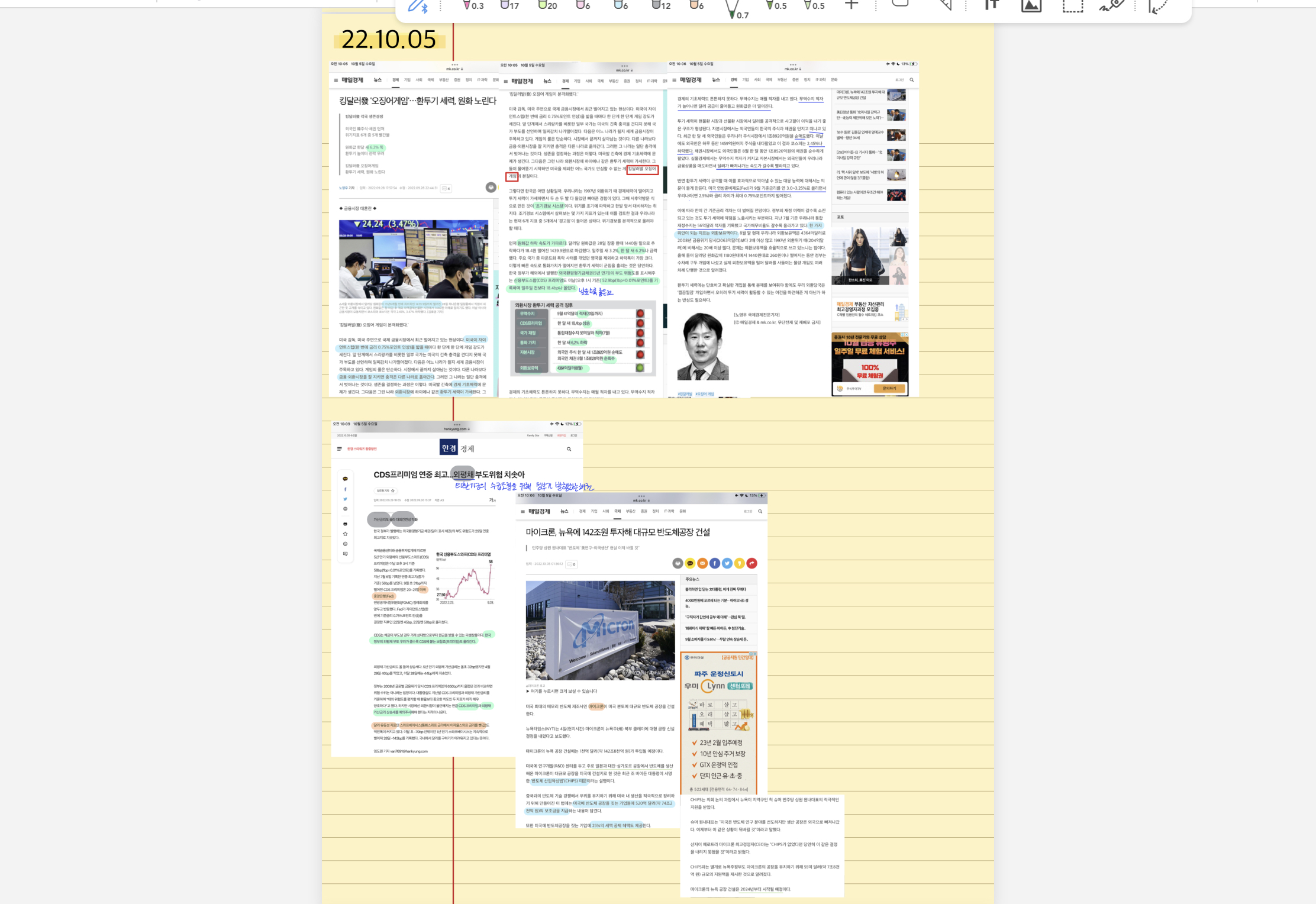1316x904 pixels.
Task: Open the insert image tool
Action: [x=1031, y=5]
